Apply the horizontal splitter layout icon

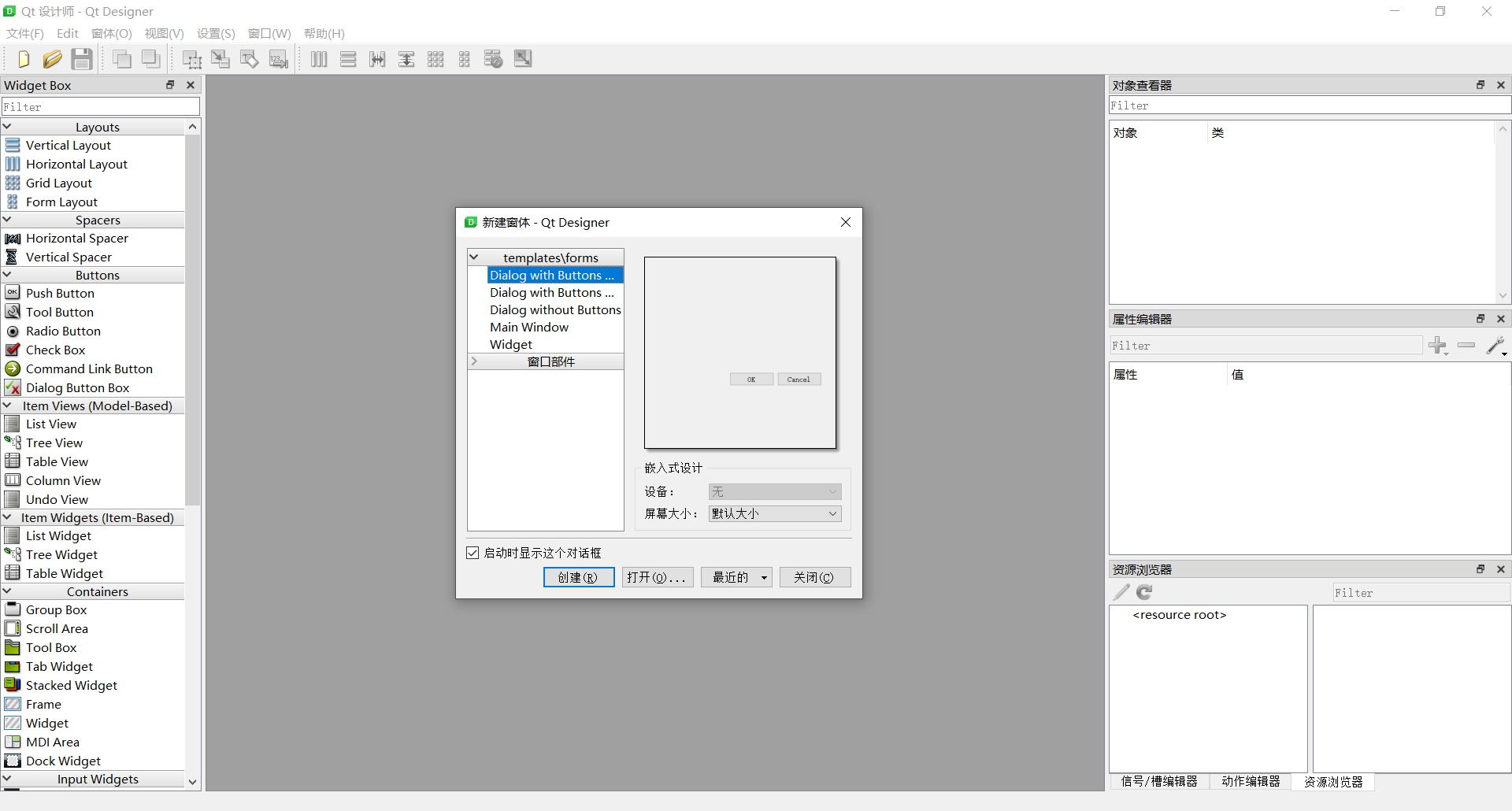point(377,59)
